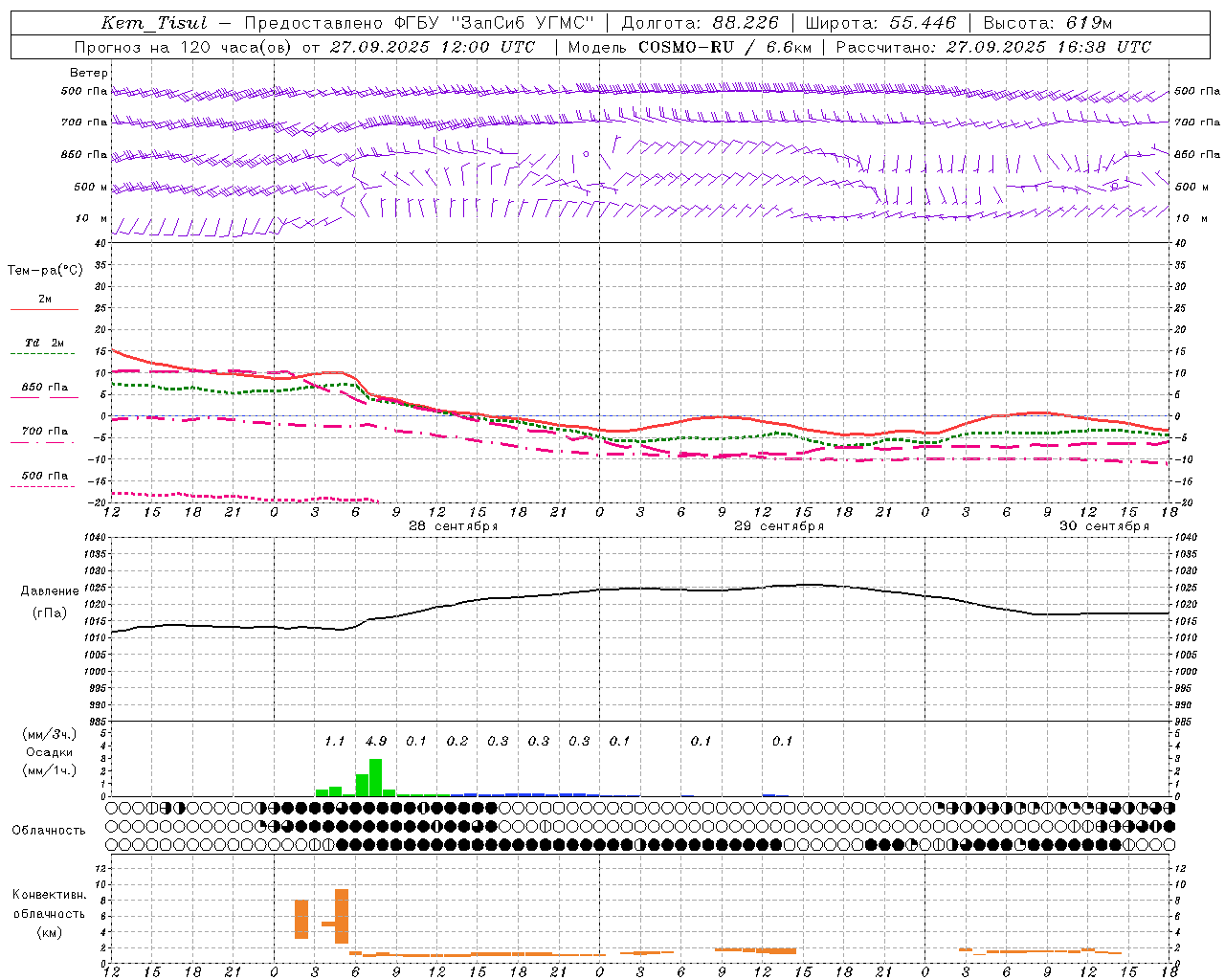
Task: Click the '2м' temperature legend entry
Action: [45, 300]
